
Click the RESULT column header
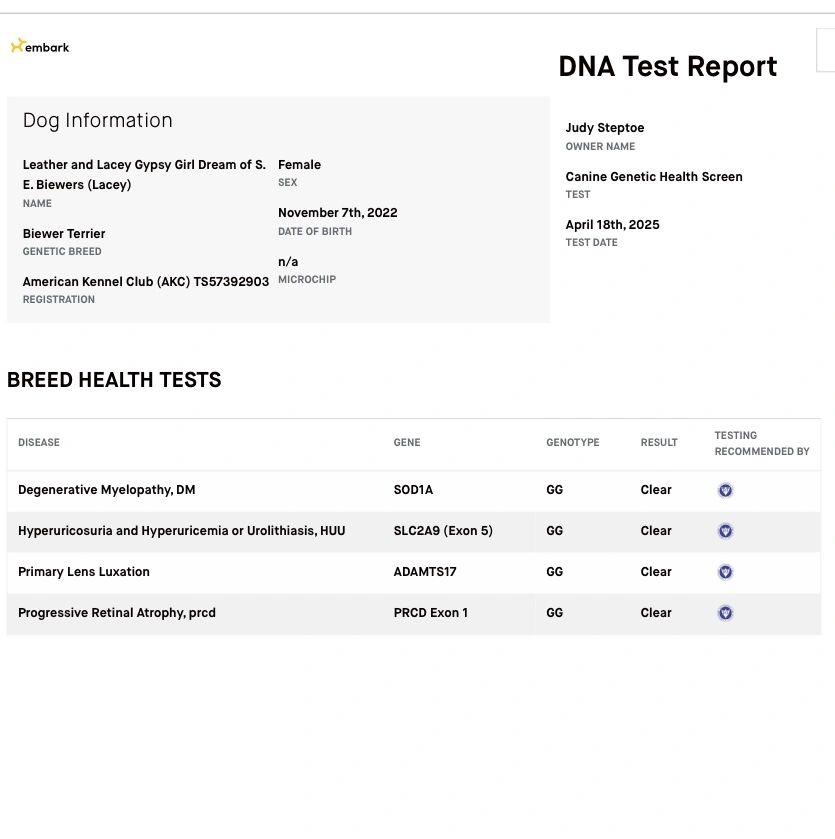[x=659, y=443]
